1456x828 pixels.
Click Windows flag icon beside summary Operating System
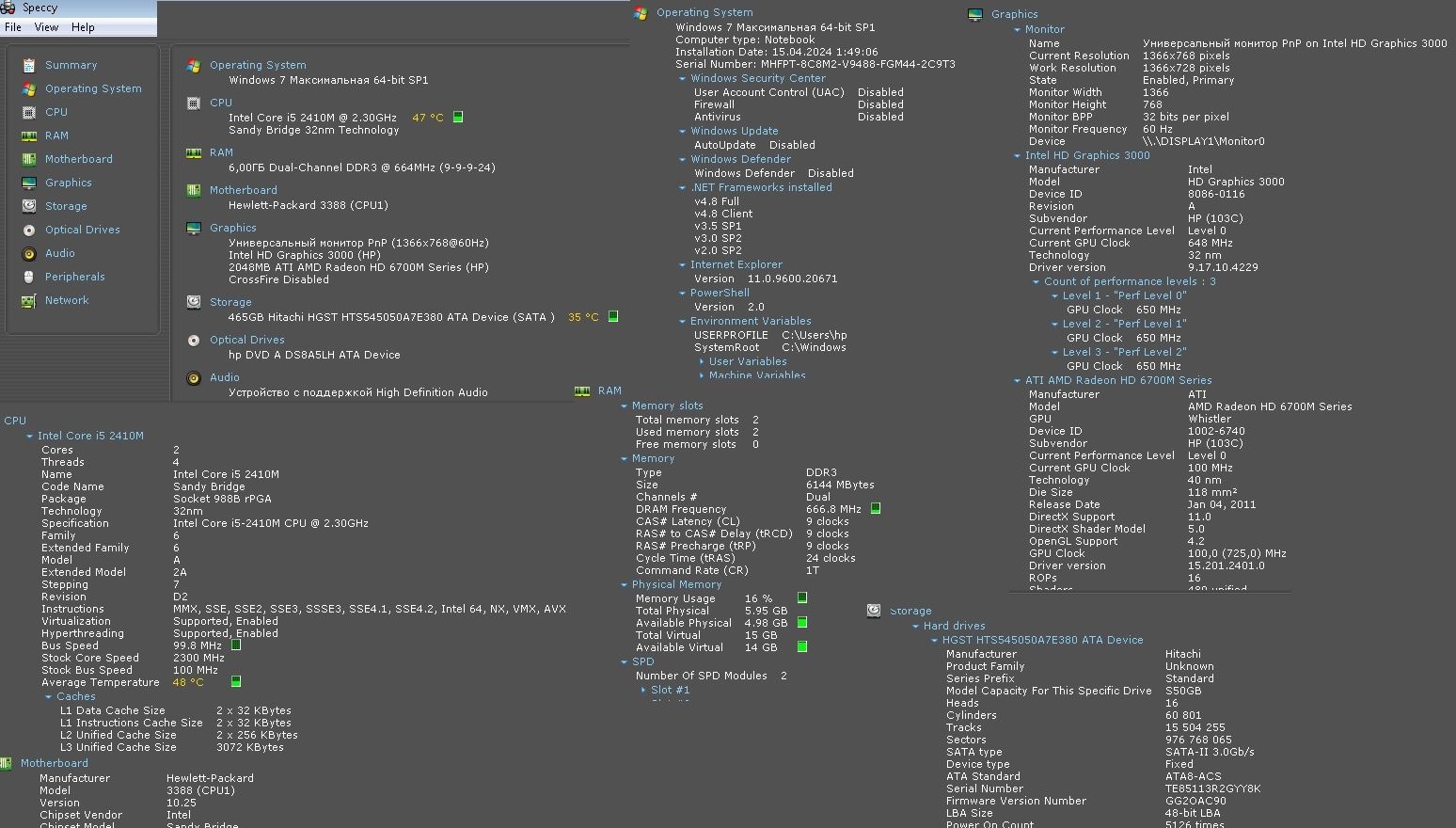coord(194,66)
